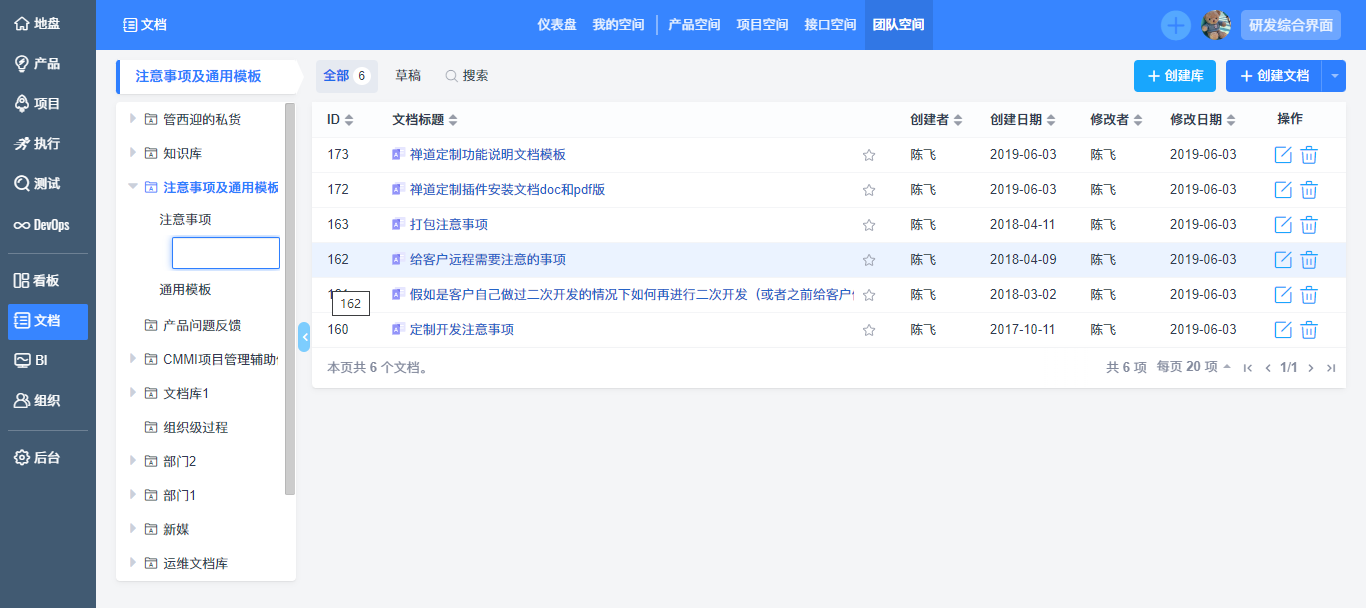The width and height of the screenshot is (1366, 608).
Task: Click the round plus quick-create icon
Action: pos(1176,25)
